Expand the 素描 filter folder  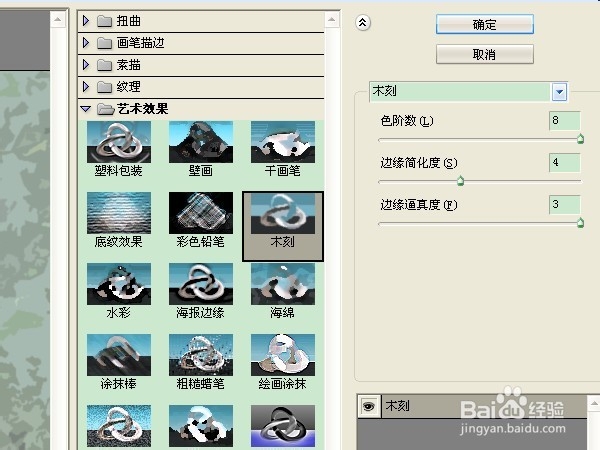point(86,65)
